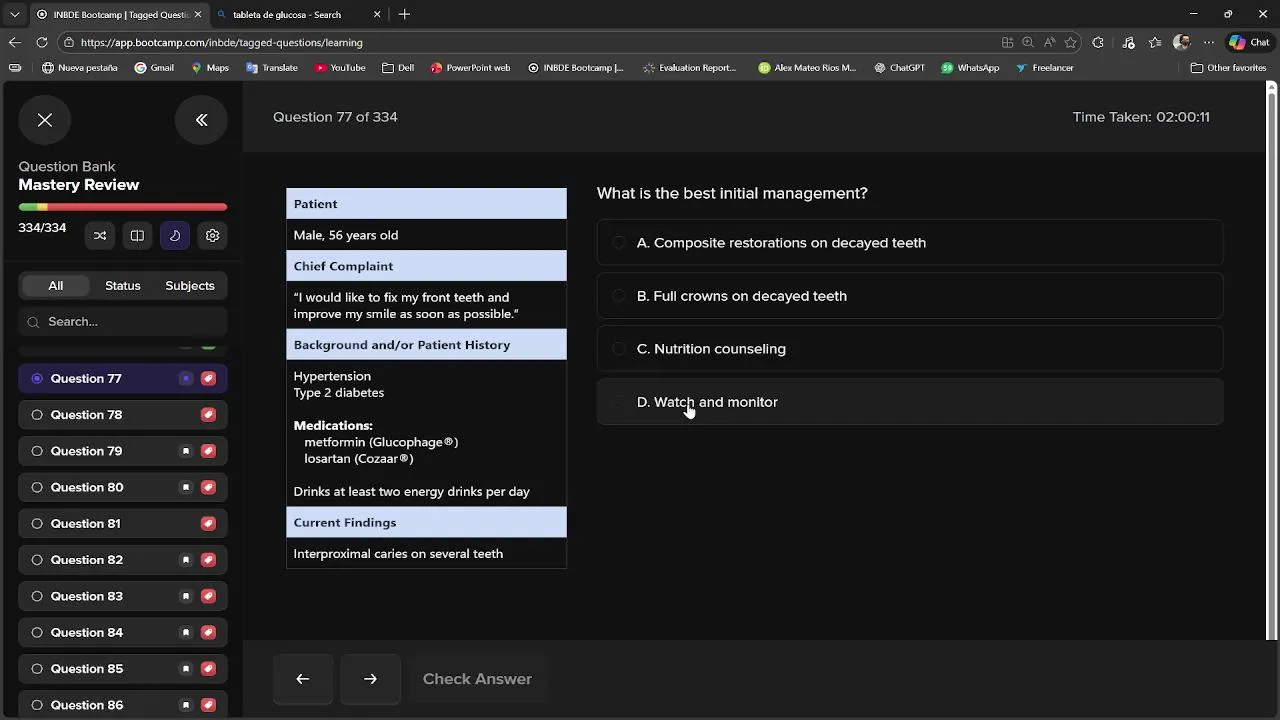Open the tab search dropdown arrow
The image size is (1280, 720).
coord(14,14)
